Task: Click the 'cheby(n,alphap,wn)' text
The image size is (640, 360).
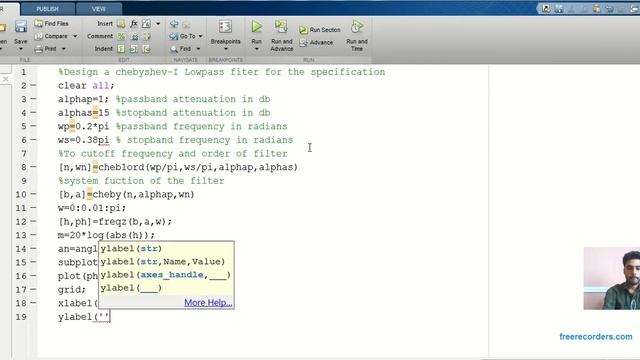Action: 143,195
